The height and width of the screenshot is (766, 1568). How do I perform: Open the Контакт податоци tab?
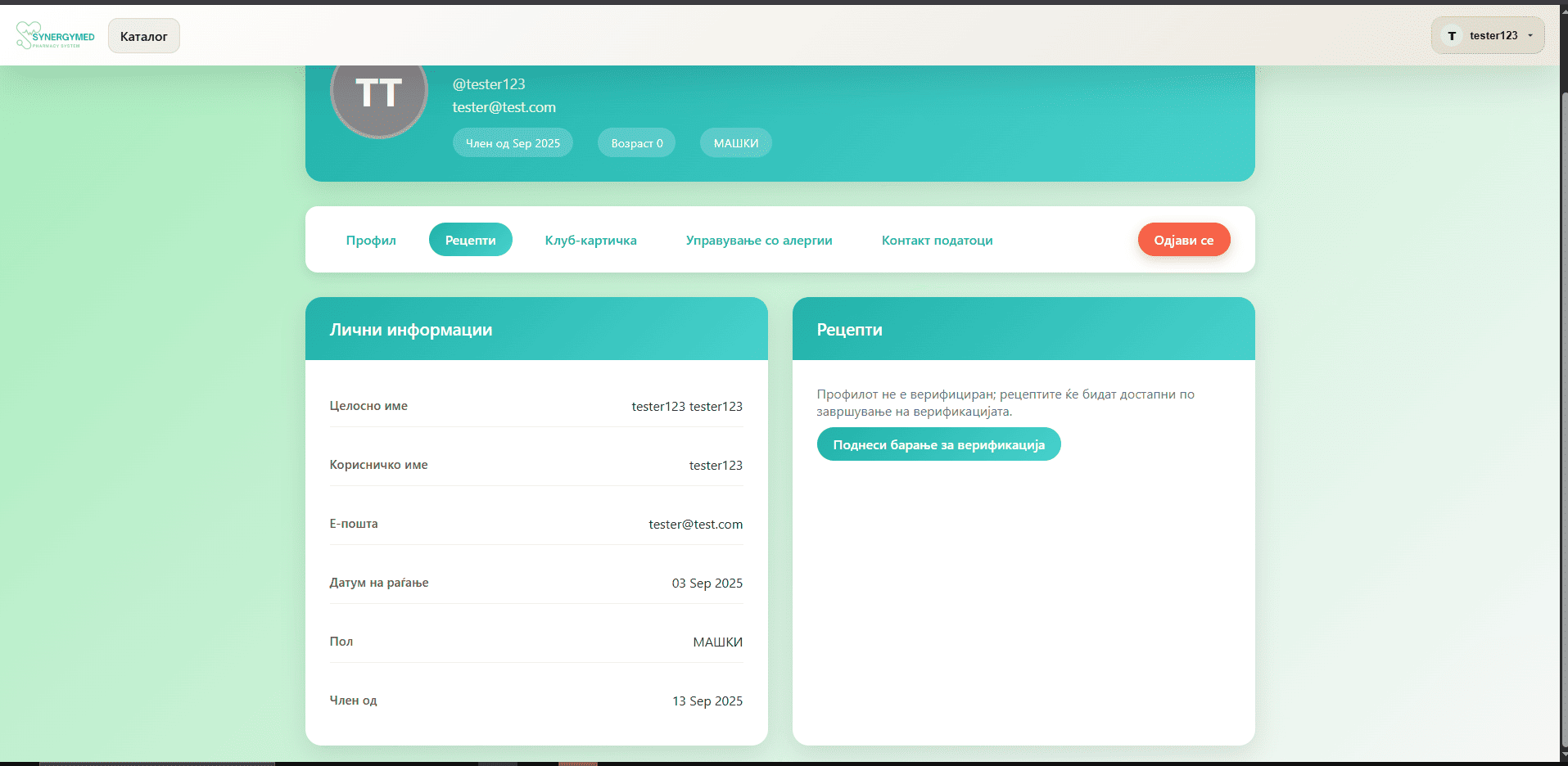tap(937, 240)
